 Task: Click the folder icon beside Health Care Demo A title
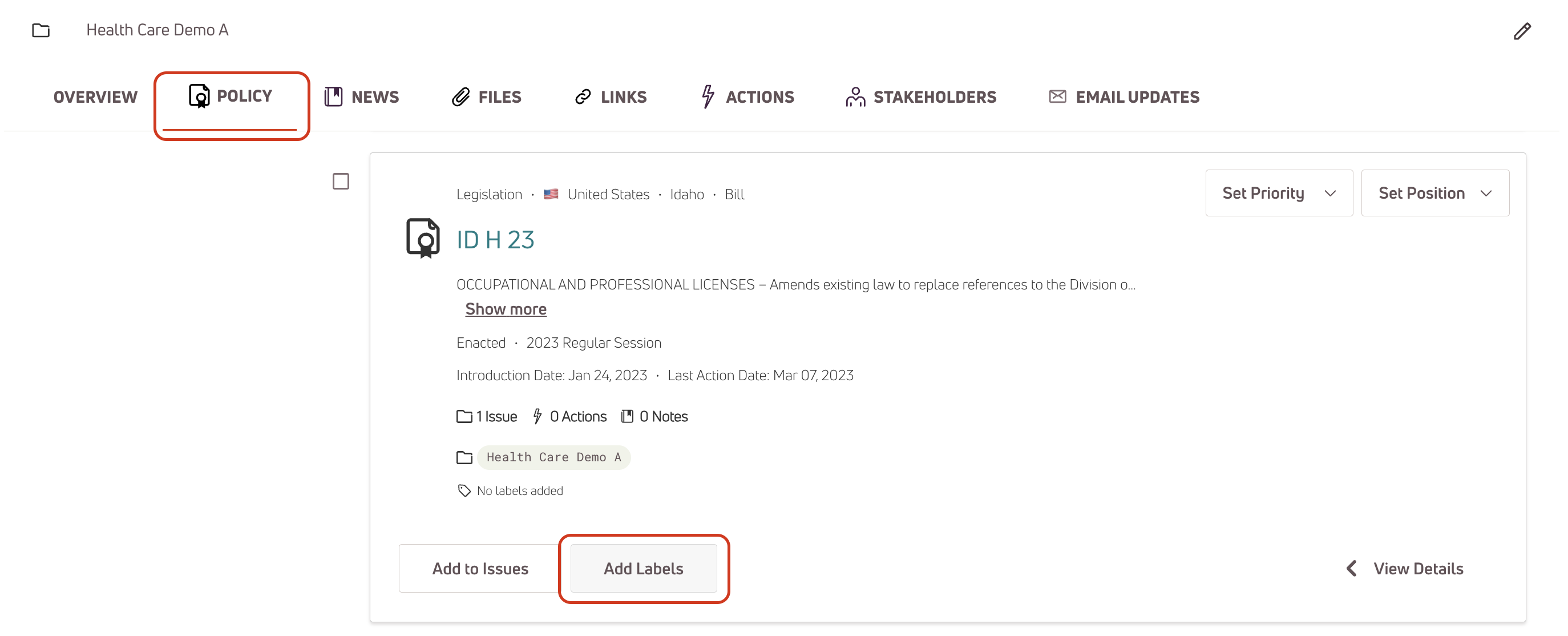[41, 30]
